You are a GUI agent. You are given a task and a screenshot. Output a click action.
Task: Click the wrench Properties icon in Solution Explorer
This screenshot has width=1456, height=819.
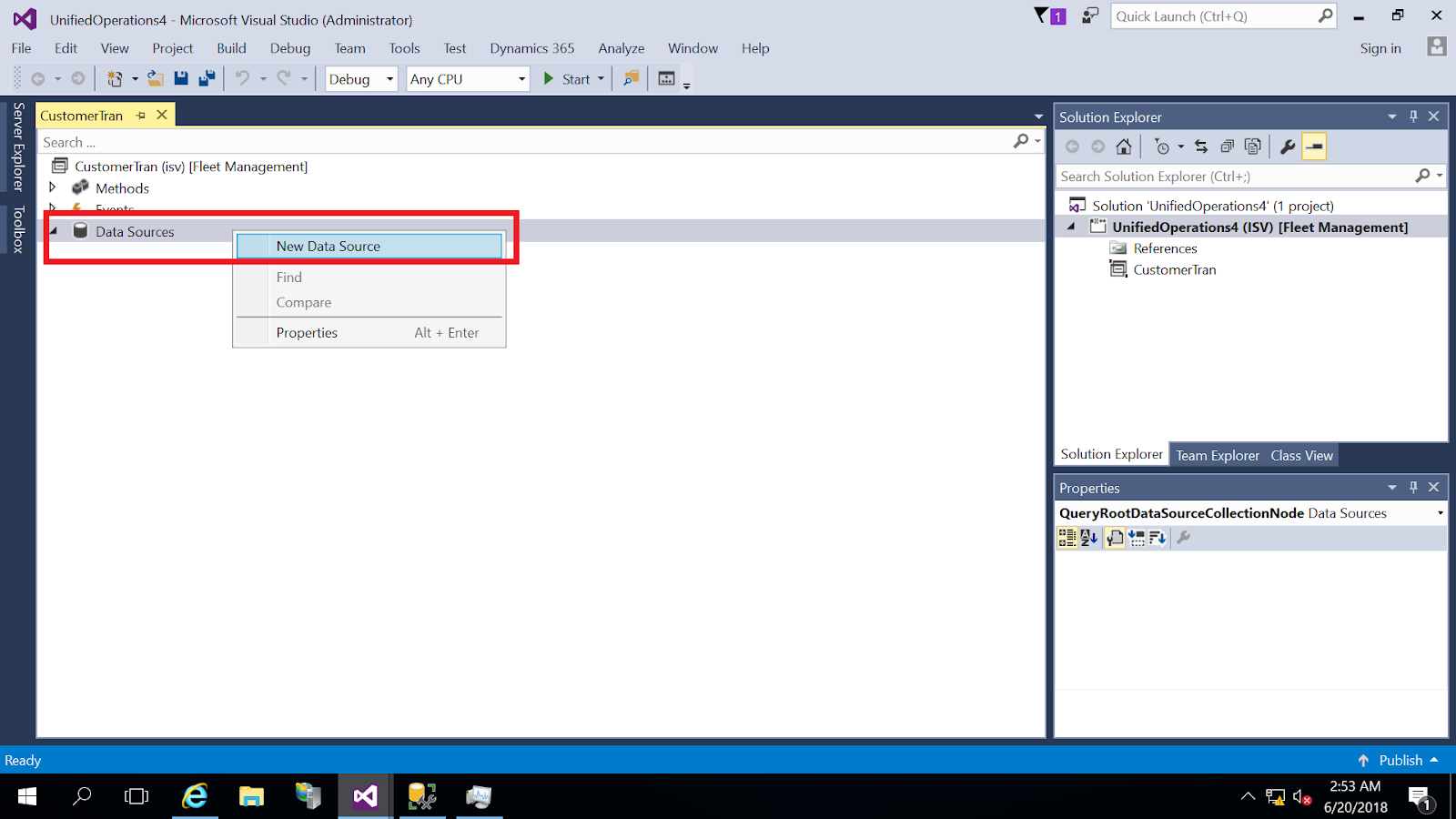[x=1288, y=147]
